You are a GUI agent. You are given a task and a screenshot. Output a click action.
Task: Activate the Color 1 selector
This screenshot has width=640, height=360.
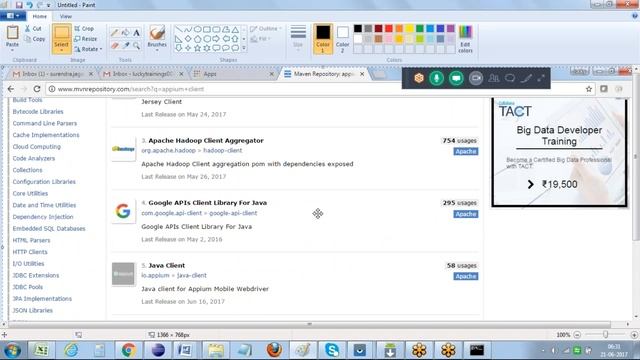click(323, 39)
